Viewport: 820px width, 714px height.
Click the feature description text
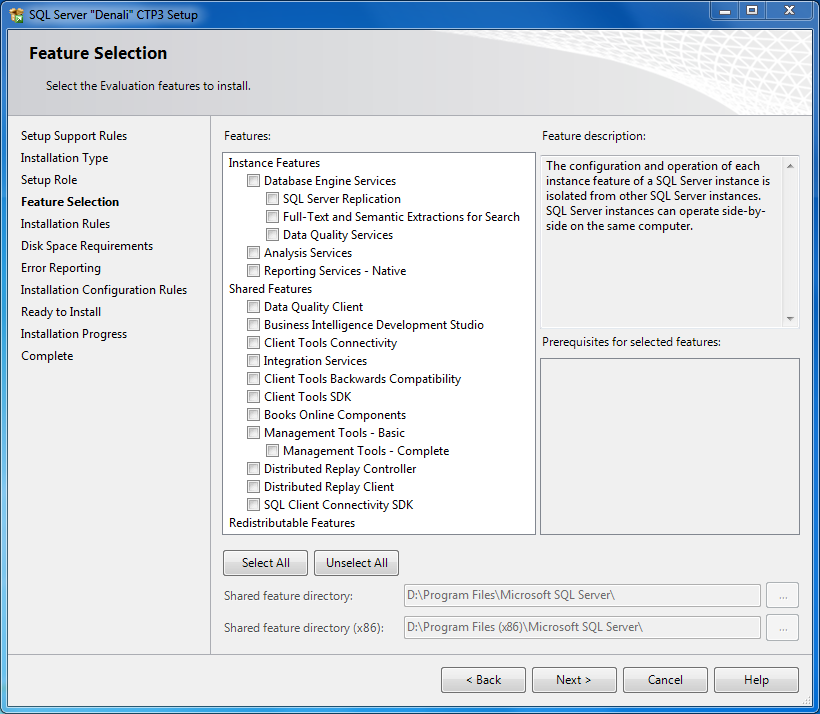point(658,196)
